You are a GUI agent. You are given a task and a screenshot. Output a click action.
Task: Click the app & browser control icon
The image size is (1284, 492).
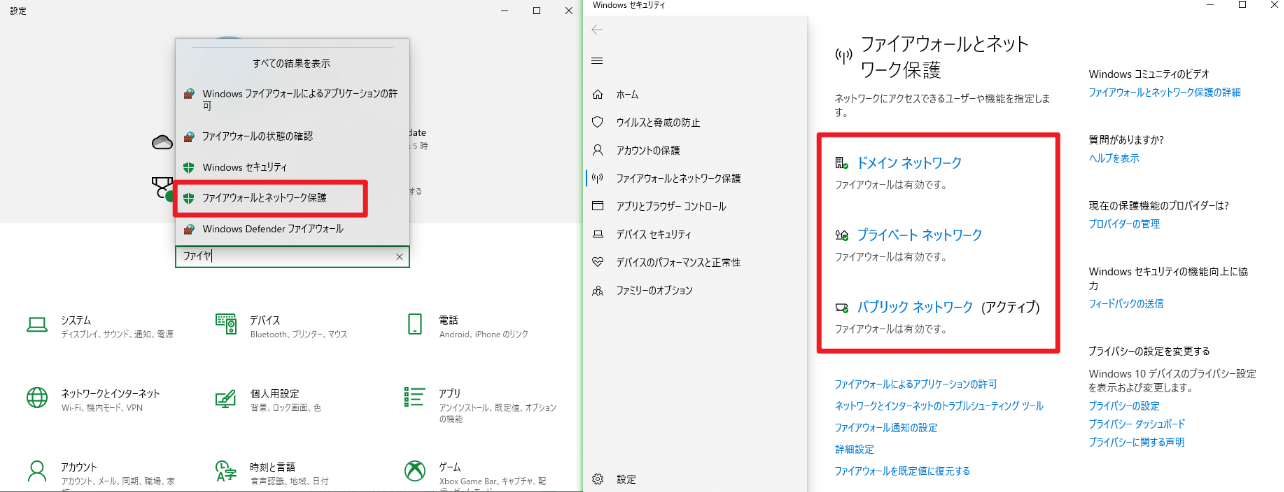click(598, 206)
